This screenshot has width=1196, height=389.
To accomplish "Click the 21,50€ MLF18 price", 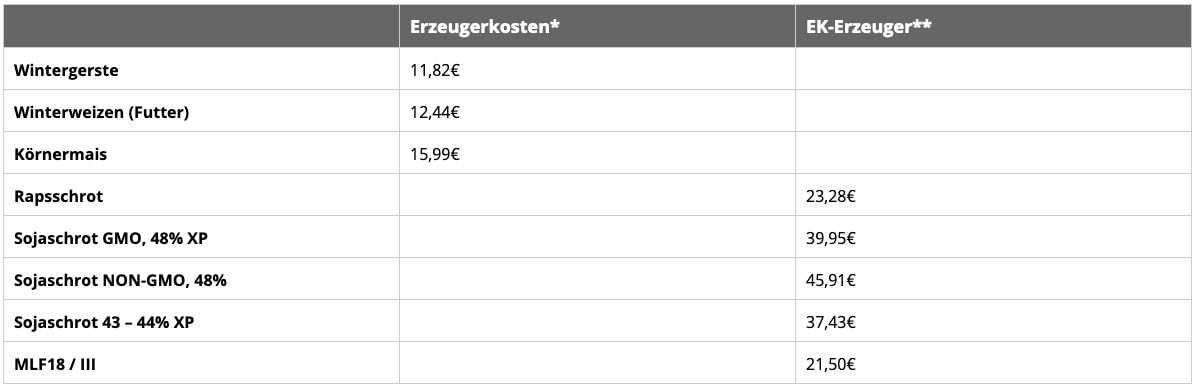I will pos(831,364).
